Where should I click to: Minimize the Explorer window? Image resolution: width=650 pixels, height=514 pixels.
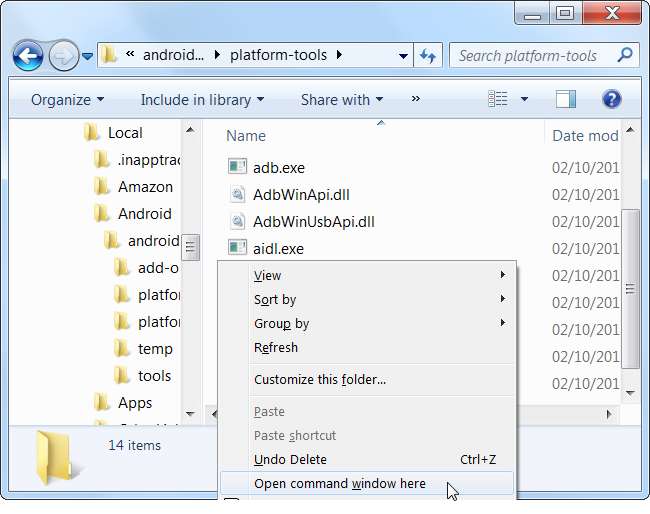pyautogui.click(x=532, y=13)
